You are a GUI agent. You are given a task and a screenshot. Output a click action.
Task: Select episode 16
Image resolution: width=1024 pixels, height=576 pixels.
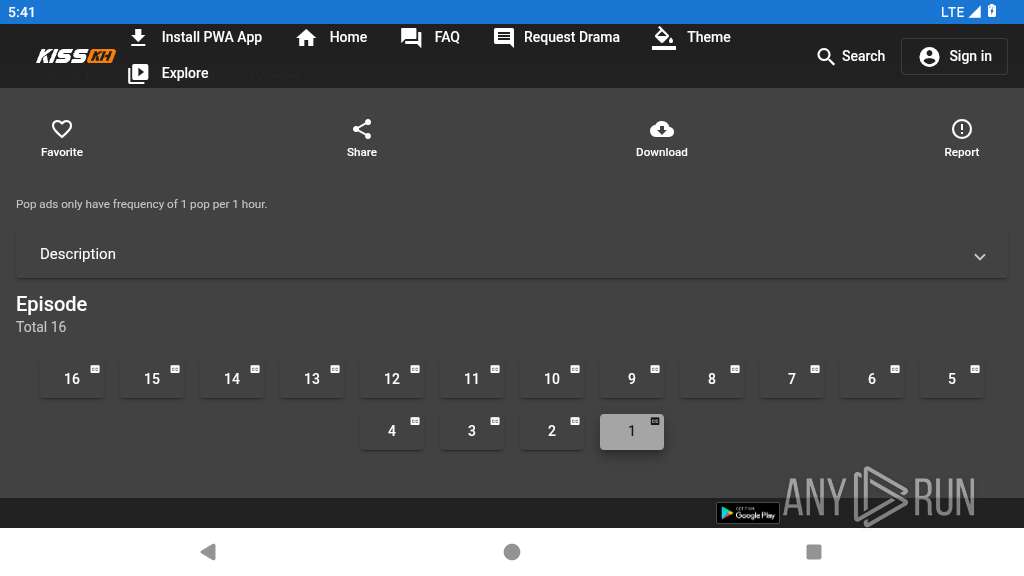click(x=72, y=379)
